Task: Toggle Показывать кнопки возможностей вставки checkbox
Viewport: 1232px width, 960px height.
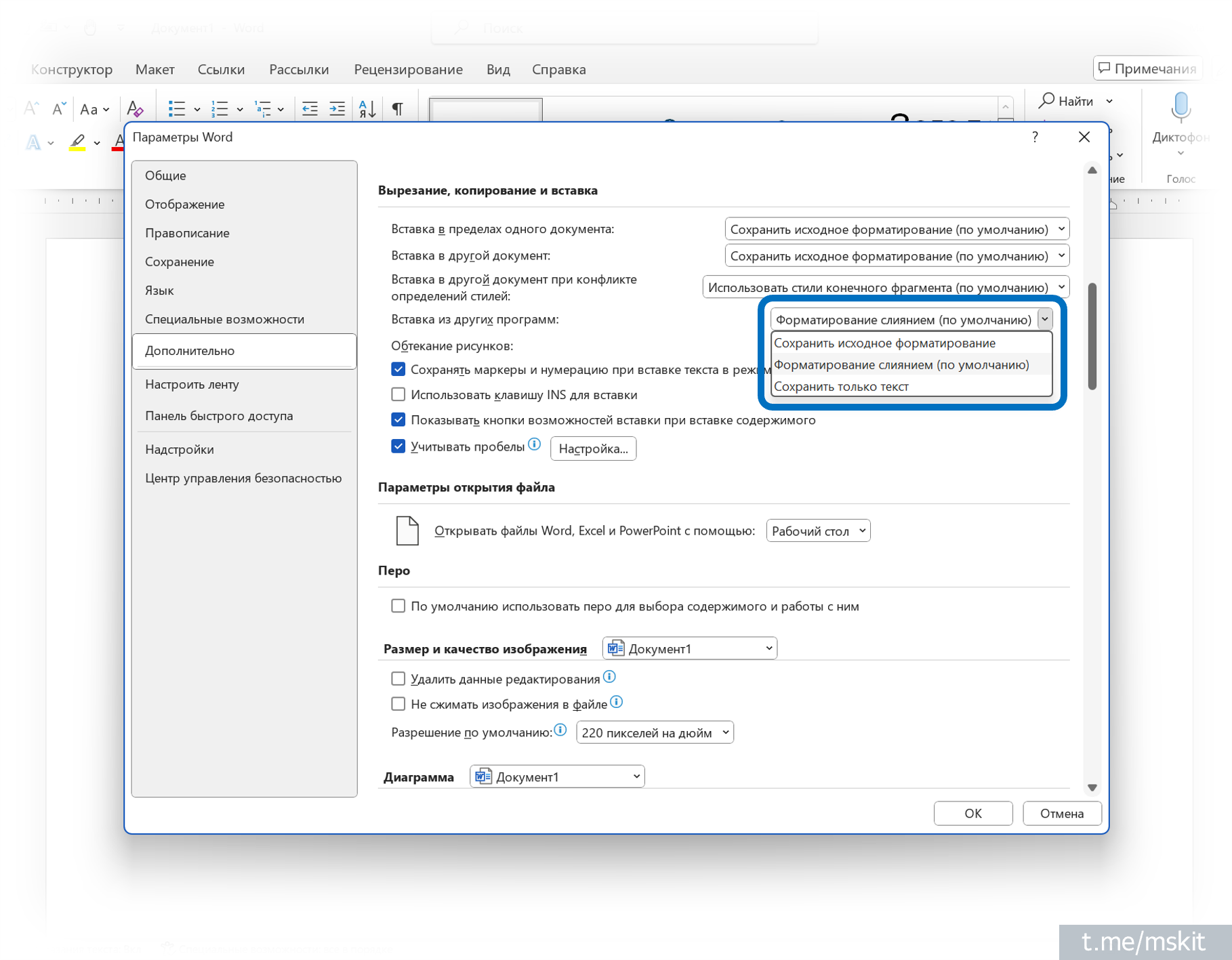Action: (398, 420)
